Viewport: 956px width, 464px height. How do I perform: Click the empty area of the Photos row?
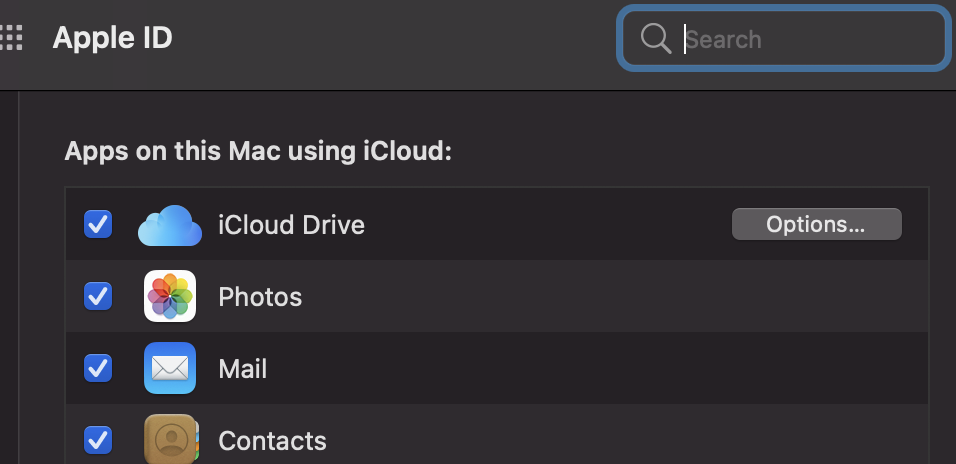(x=600, y=296)
